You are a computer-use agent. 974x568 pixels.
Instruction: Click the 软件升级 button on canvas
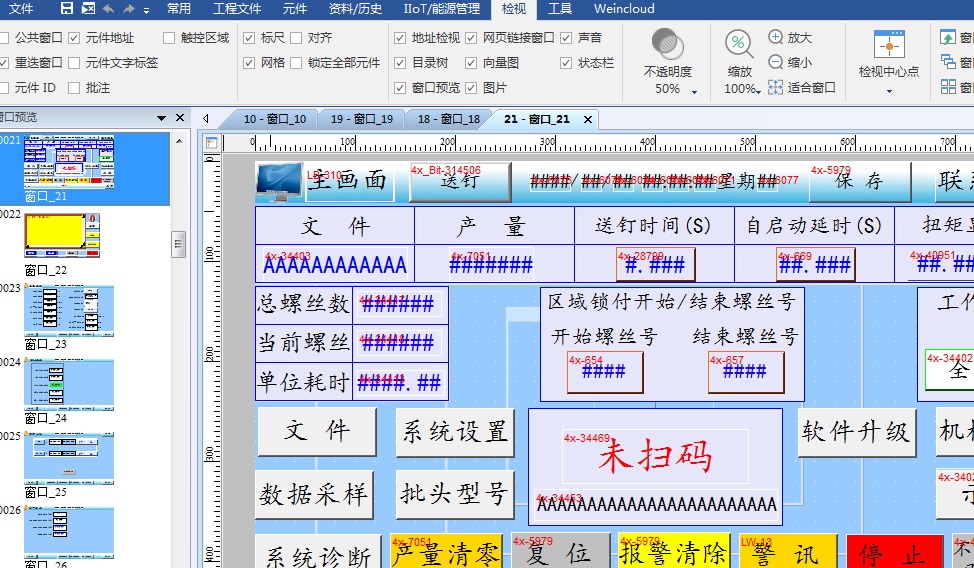tap(856, 432)
